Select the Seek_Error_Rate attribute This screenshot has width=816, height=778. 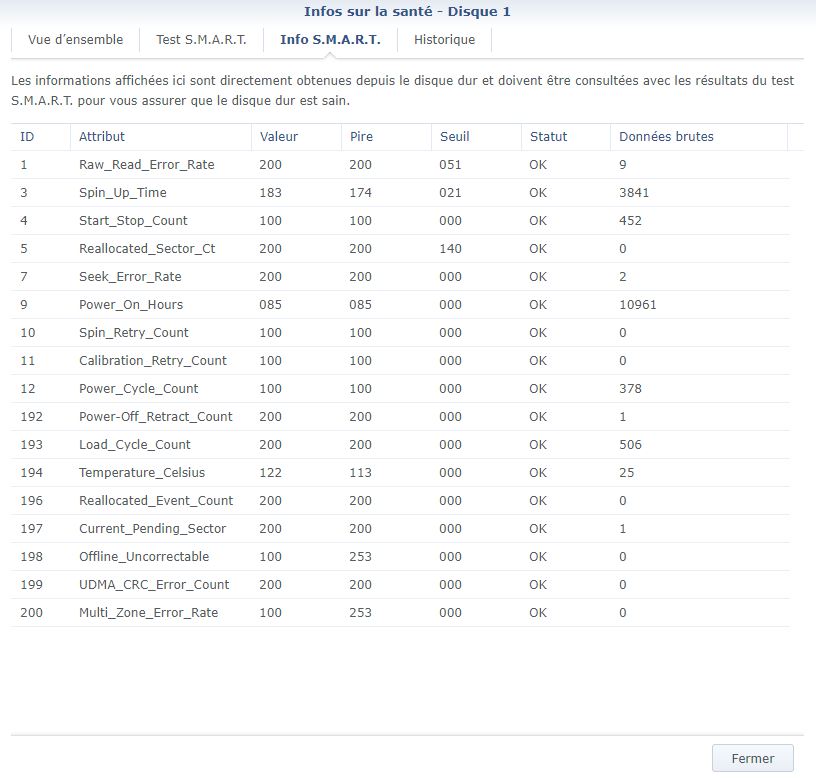(130, 277)
